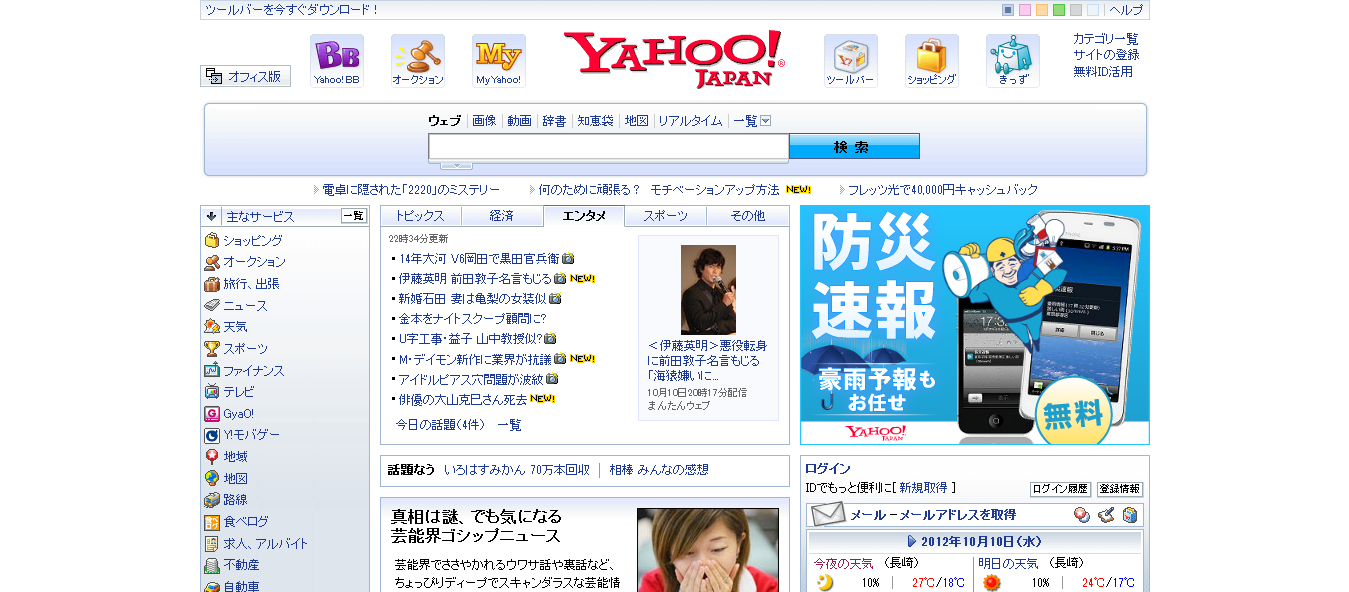Open 路線 in the services sidebar
The width and height of the screenshot is (1349, 592).
(x=235, y=500)
